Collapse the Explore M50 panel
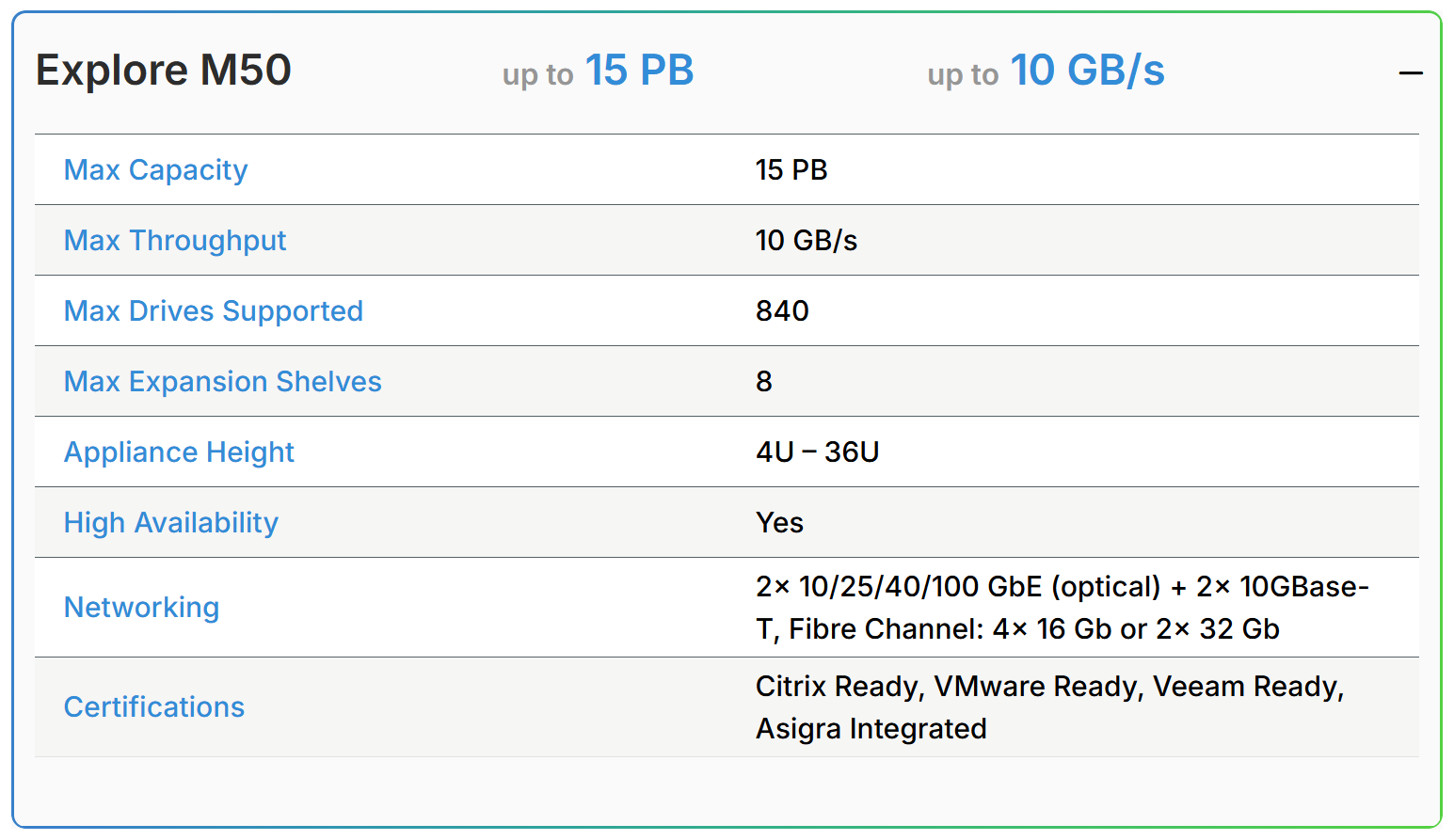Viewport: 1454px width, 840px height. coord(1410,72)
